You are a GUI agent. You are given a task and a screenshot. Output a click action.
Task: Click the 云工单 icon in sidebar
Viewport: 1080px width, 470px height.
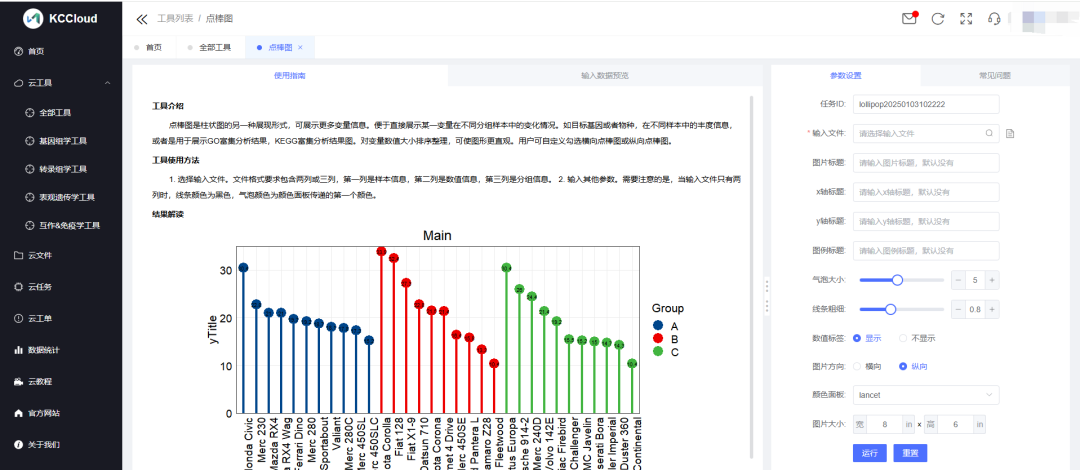coord(19,318)
